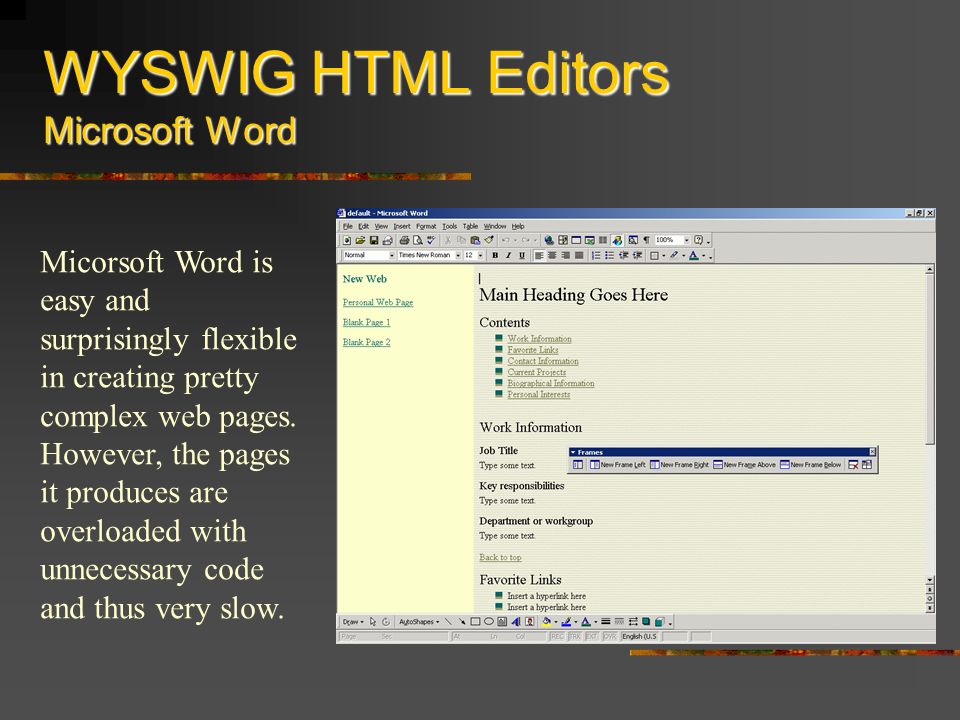
Task: Open Microsoft Word Help question-mark icon
Action: [698, 241]
